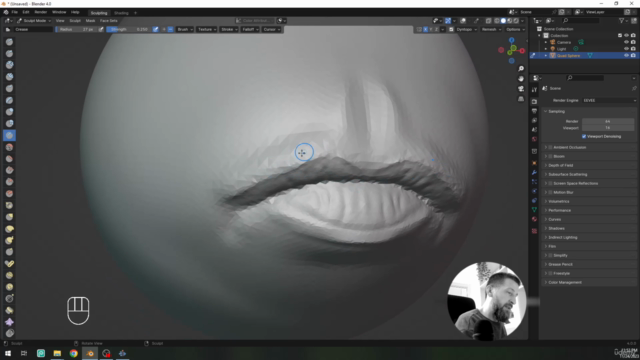The image size is (640, 360).
Task: Toggle camera view gizmo in viewport
Action: pos(521,89)
